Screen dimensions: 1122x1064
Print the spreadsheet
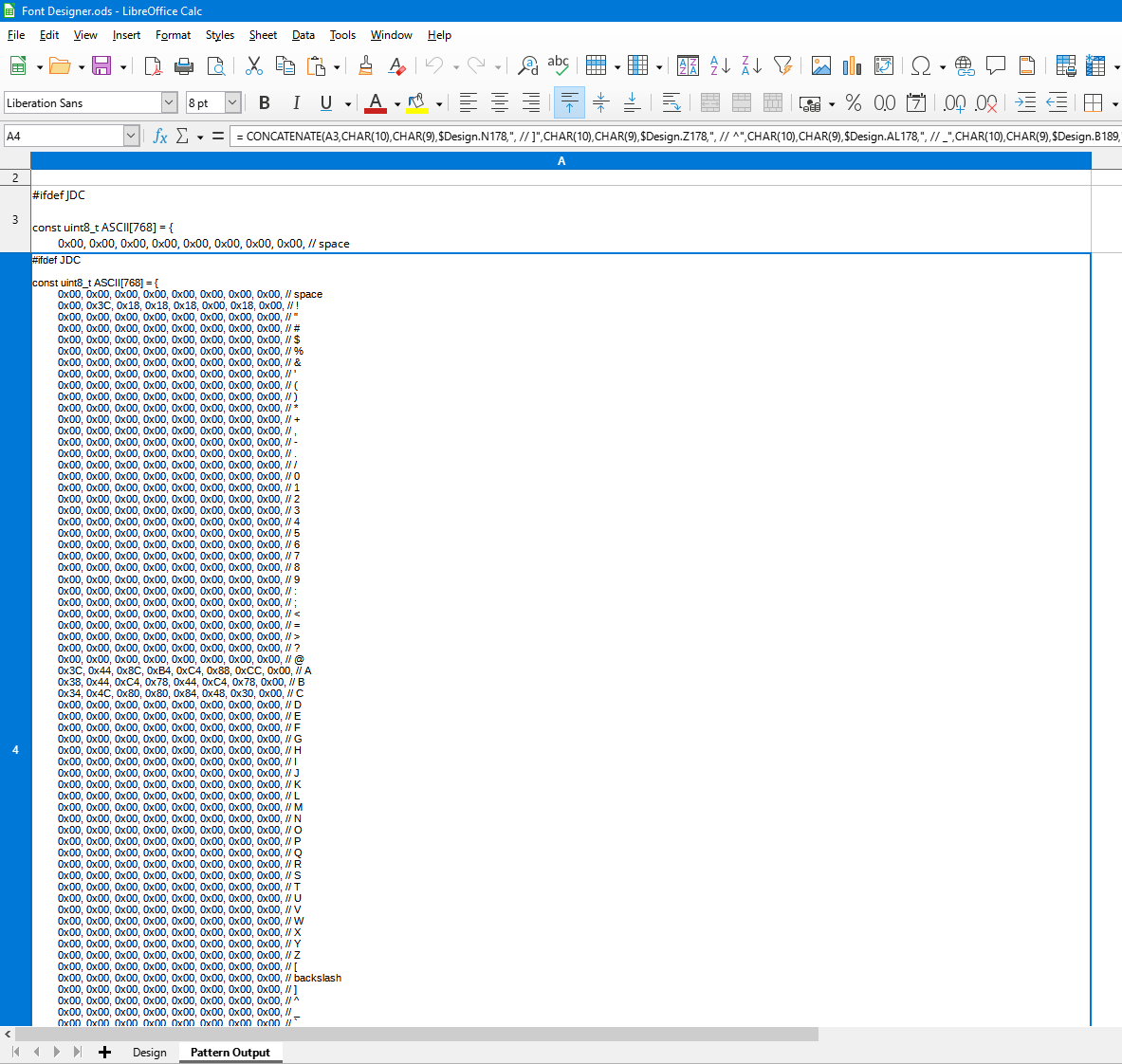(x=184, y=66)
